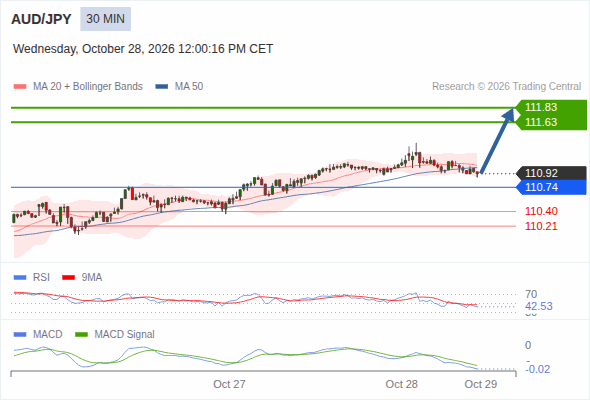Click the MACD Signal legend label
590x400 pixels.
pos(125,335)
